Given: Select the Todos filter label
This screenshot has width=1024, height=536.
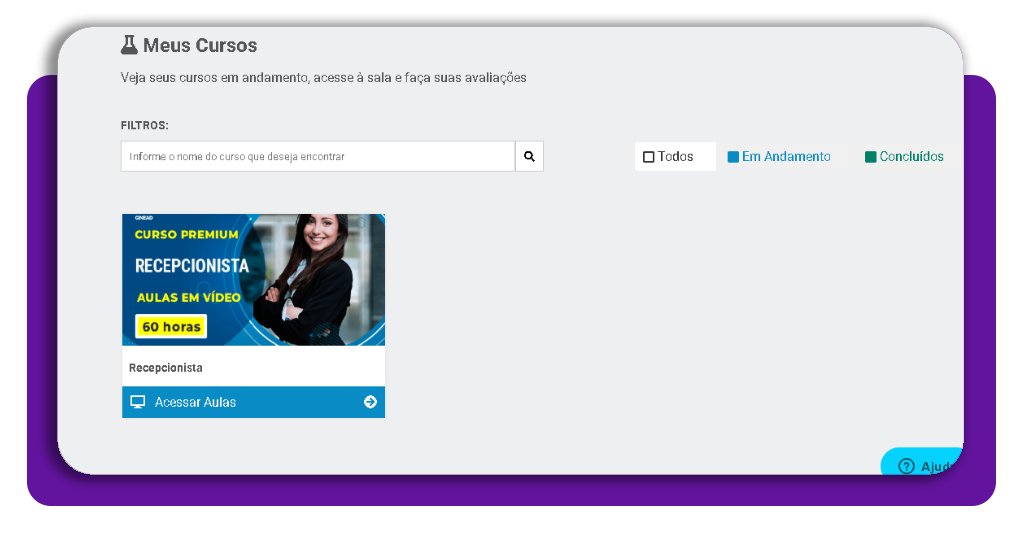Looking at the screenshot, I should click(x=676, y=157).
